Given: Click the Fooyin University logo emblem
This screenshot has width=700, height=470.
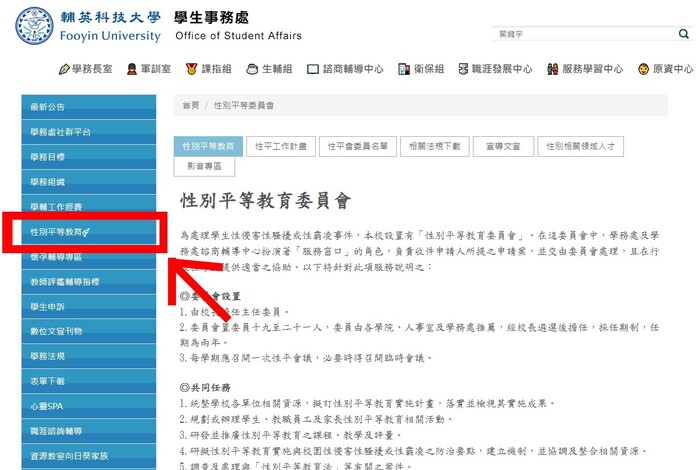Looking at the screenshot, I should pyautogui.click(x=34, y=26).
